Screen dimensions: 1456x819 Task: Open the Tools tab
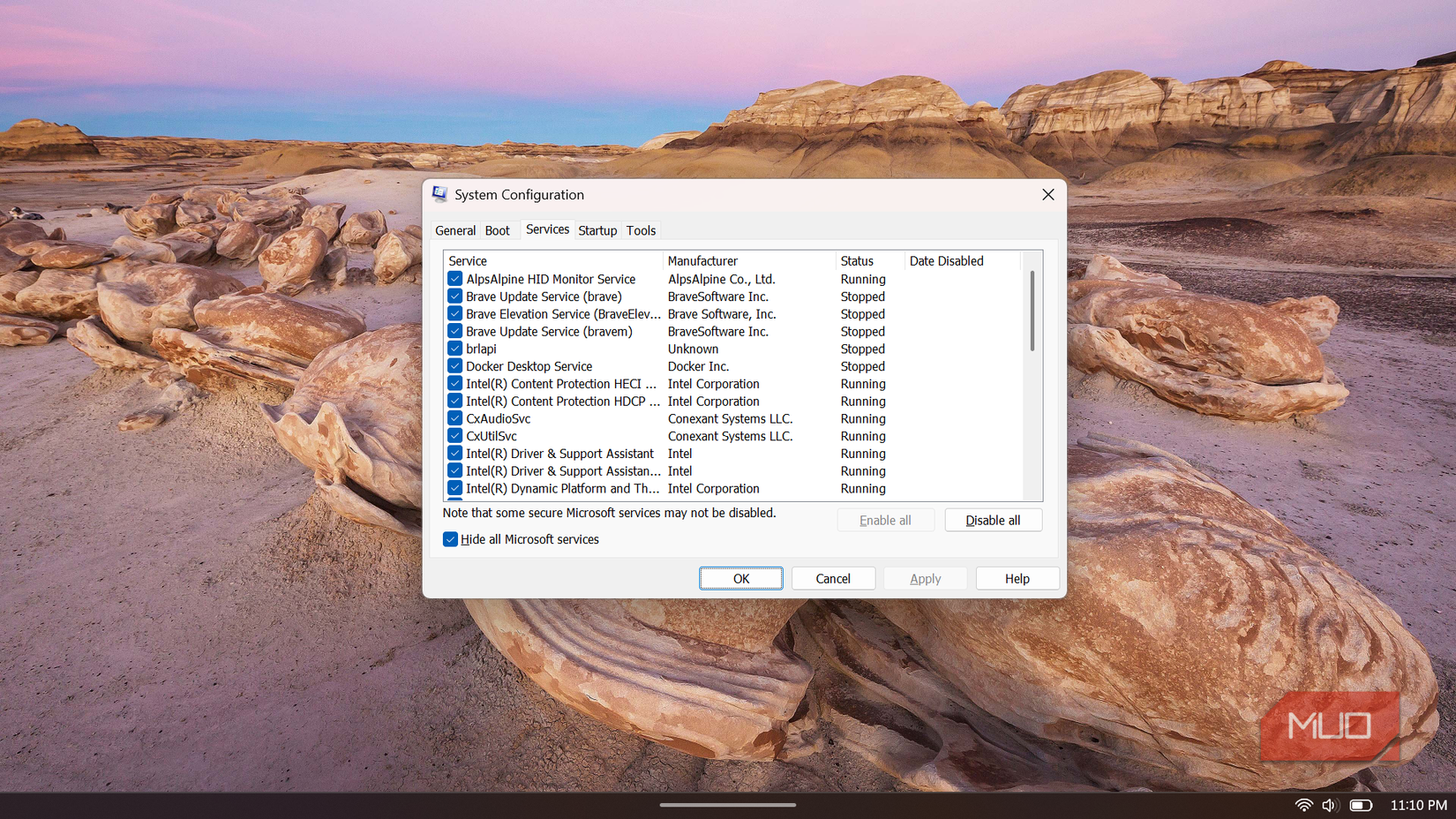[641, 230]
